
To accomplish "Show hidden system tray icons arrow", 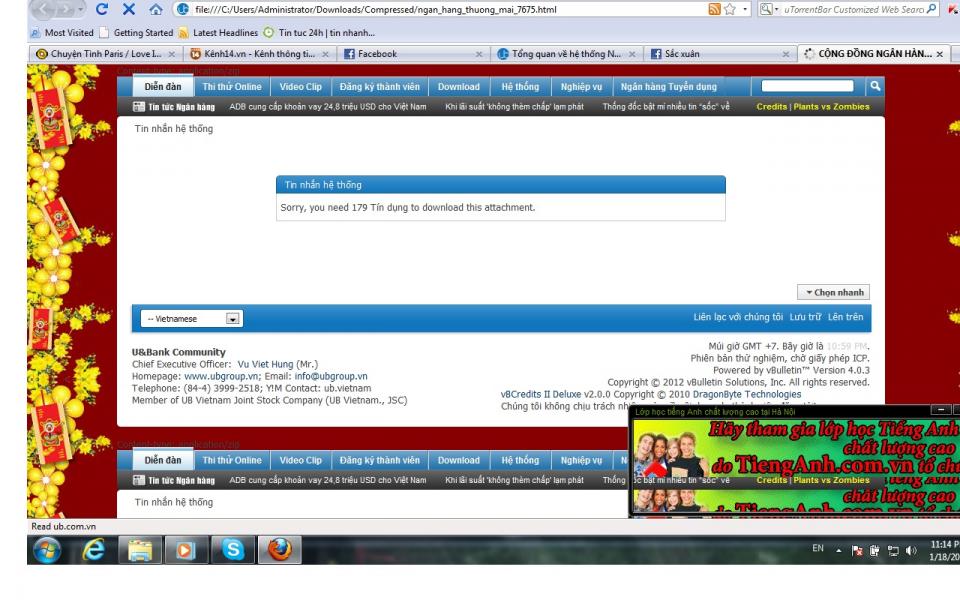I will click(x=839, y=550).
